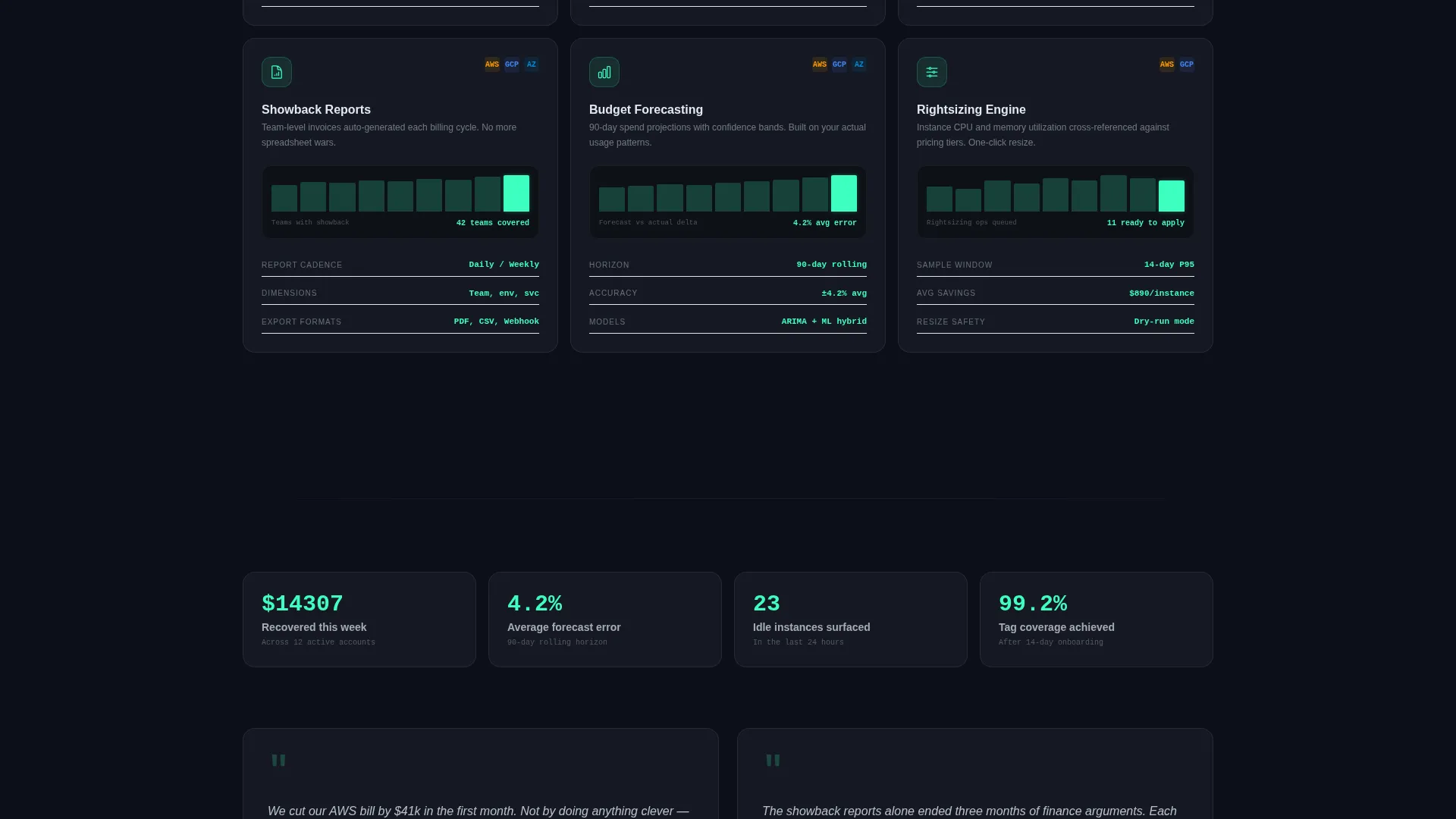Click the 'We cut our AWS bill' testimonial text
Viewport: 1456px width, 819px height.
click(x=479, y=811)
